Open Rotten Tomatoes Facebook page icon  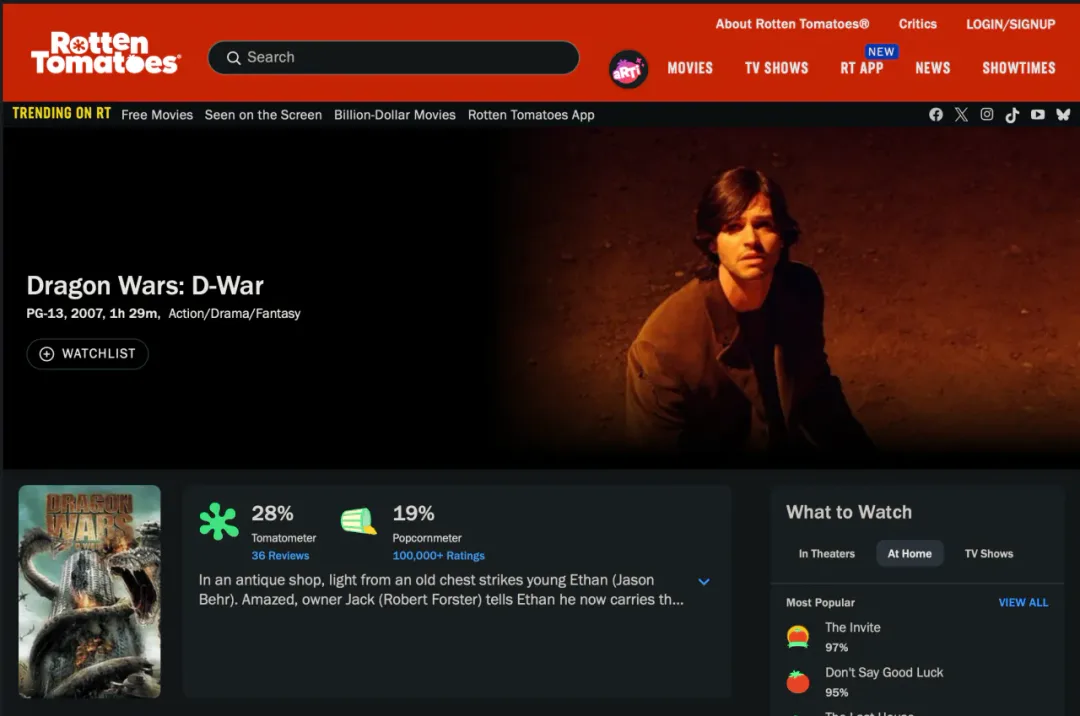tap(935, 114)
